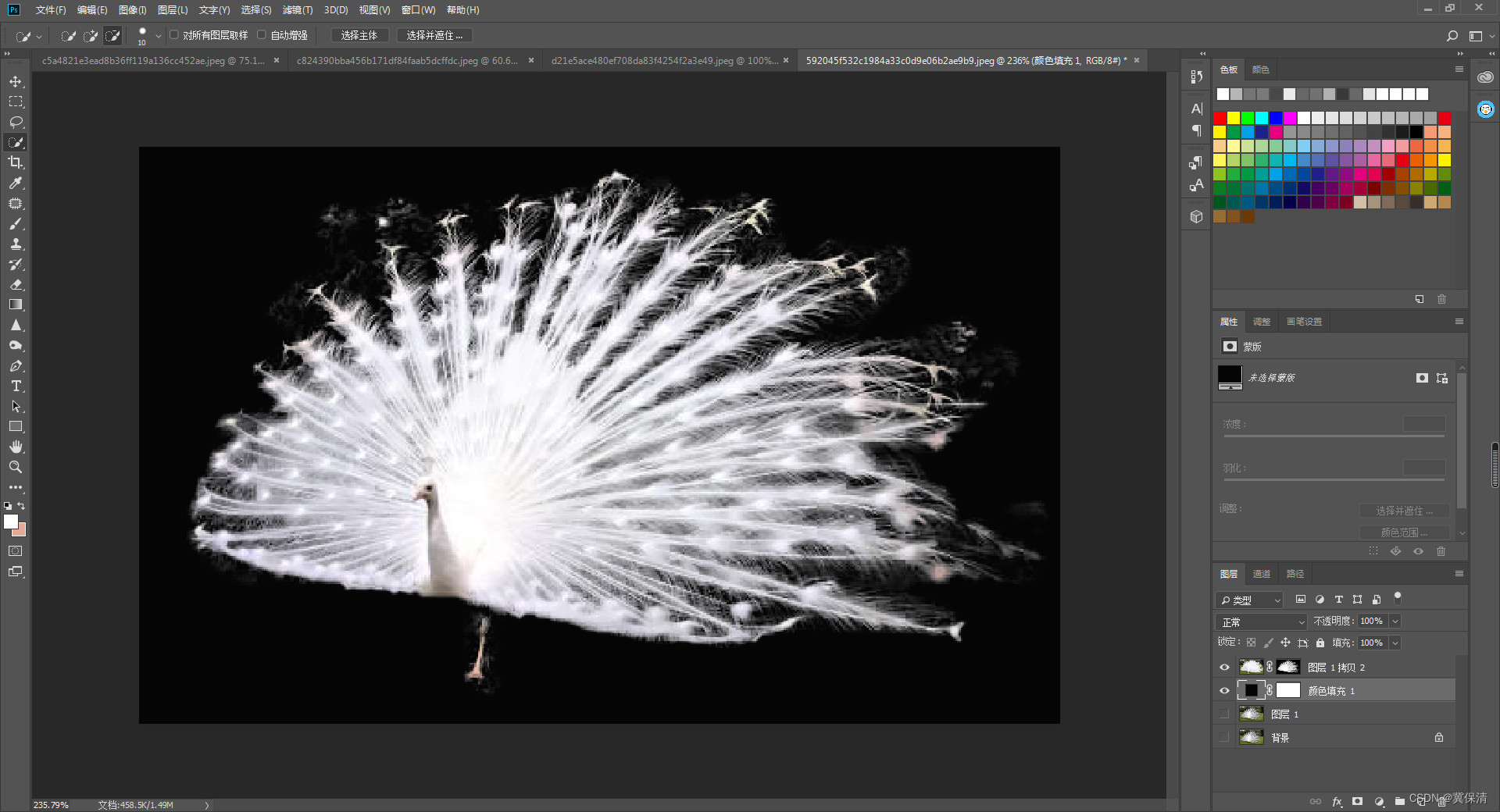Select the Clone Stamp tool
This screenshot has width=1500, height=812.
pyautogui.click(x=16, y=244)
